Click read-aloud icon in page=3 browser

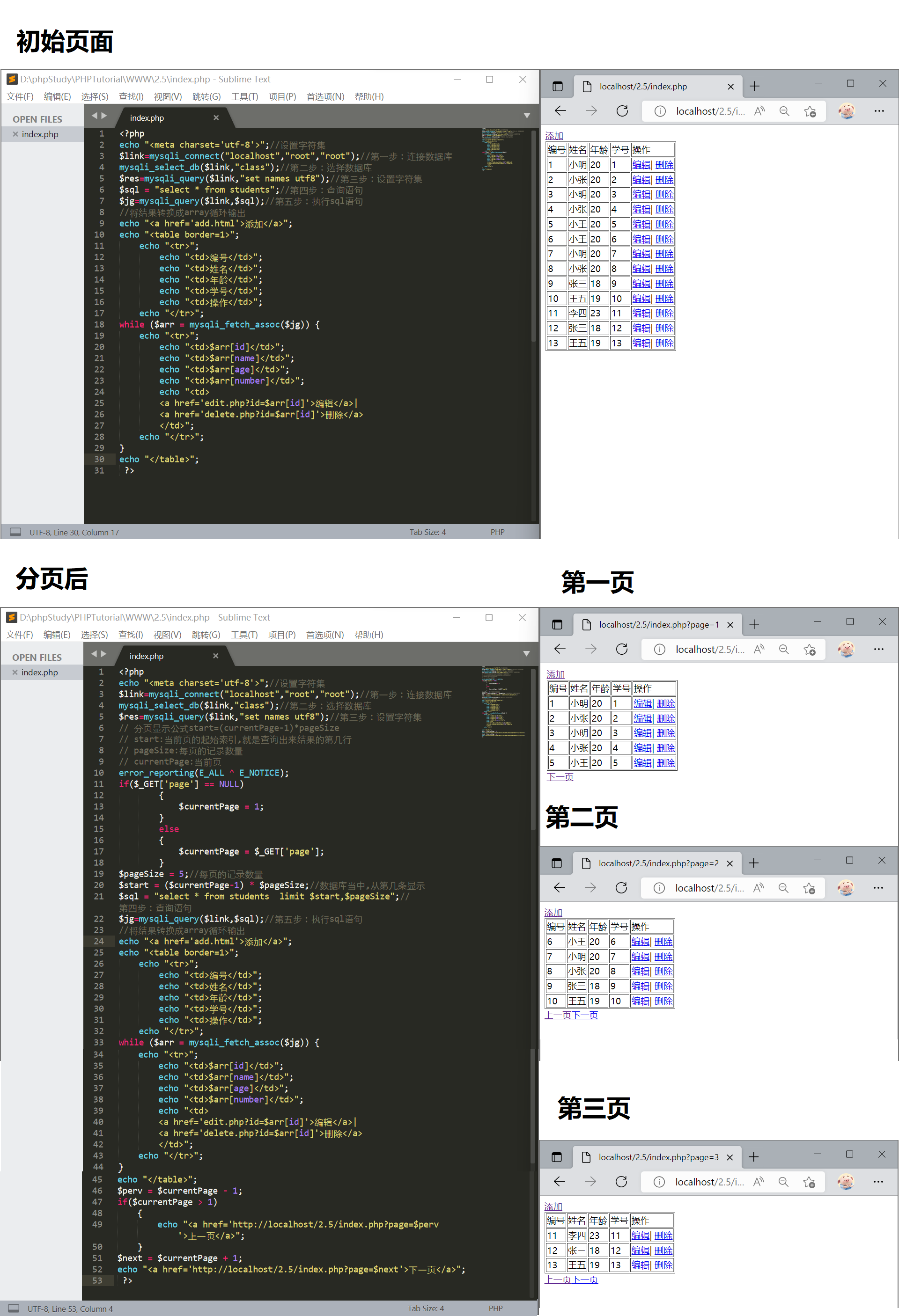pos(759,1181)
